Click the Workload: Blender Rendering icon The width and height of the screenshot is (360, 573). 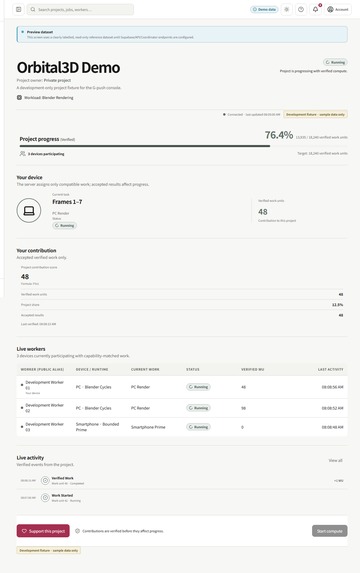pos(19,98)
